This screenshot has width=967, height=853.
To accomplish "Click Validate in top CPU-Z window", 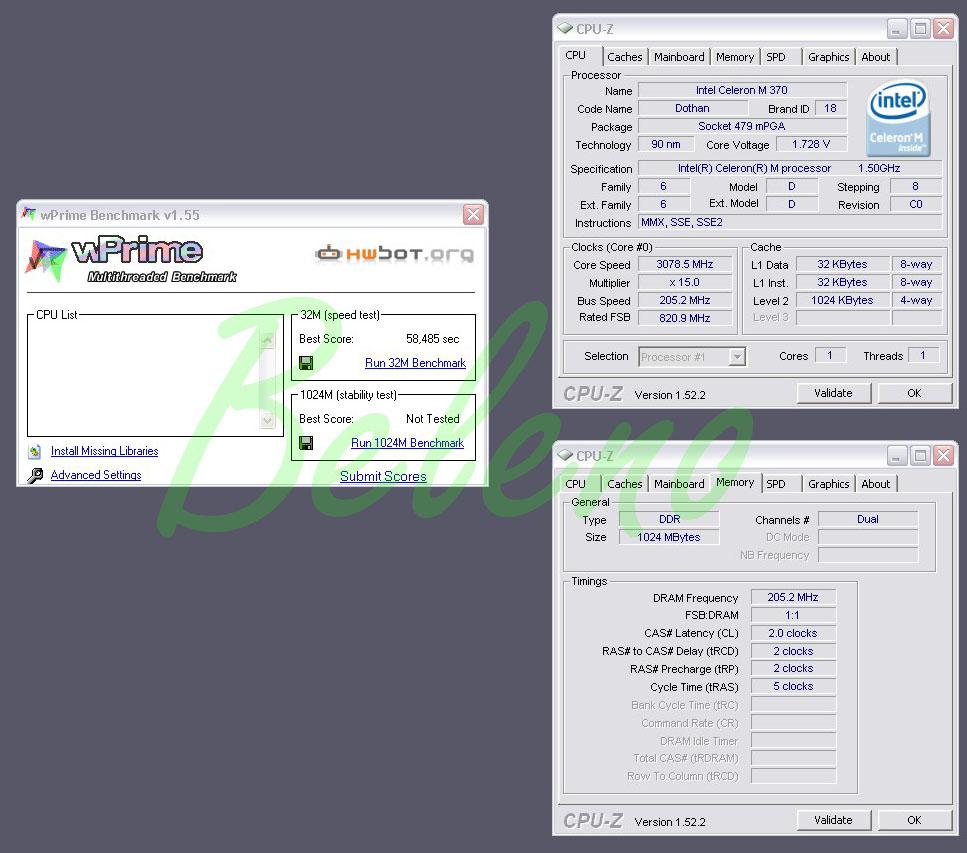I will point(833,393).
